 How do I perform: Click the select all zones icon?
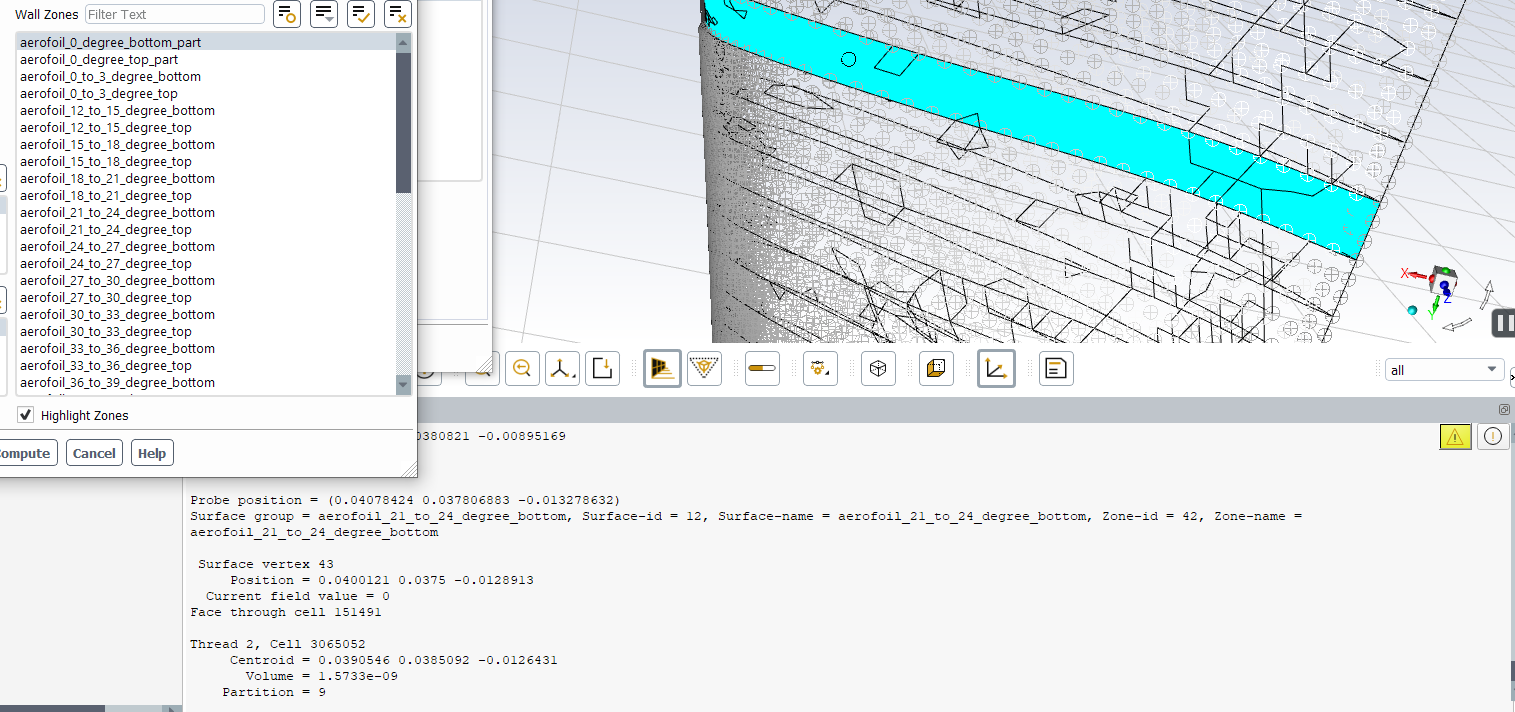[361, 14]
